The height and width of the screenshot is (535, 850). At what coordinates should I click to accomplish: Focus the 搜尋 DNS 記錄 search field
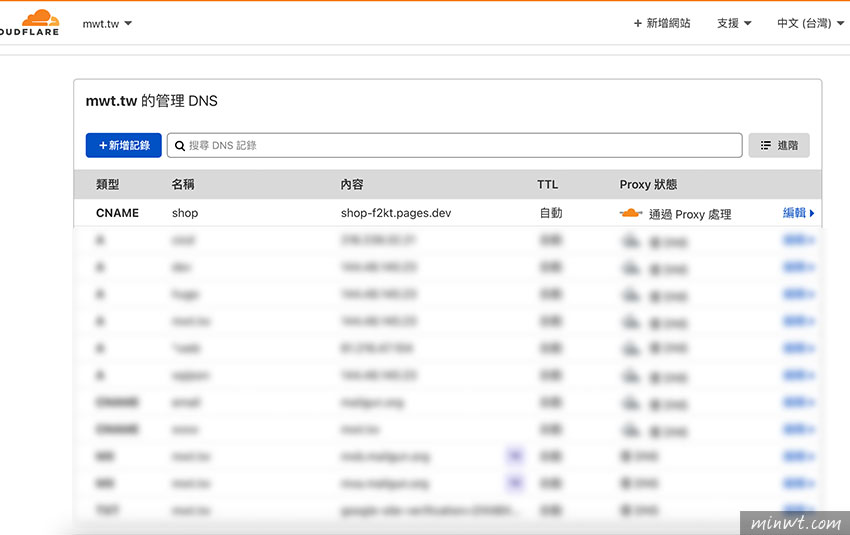(454, 145)
